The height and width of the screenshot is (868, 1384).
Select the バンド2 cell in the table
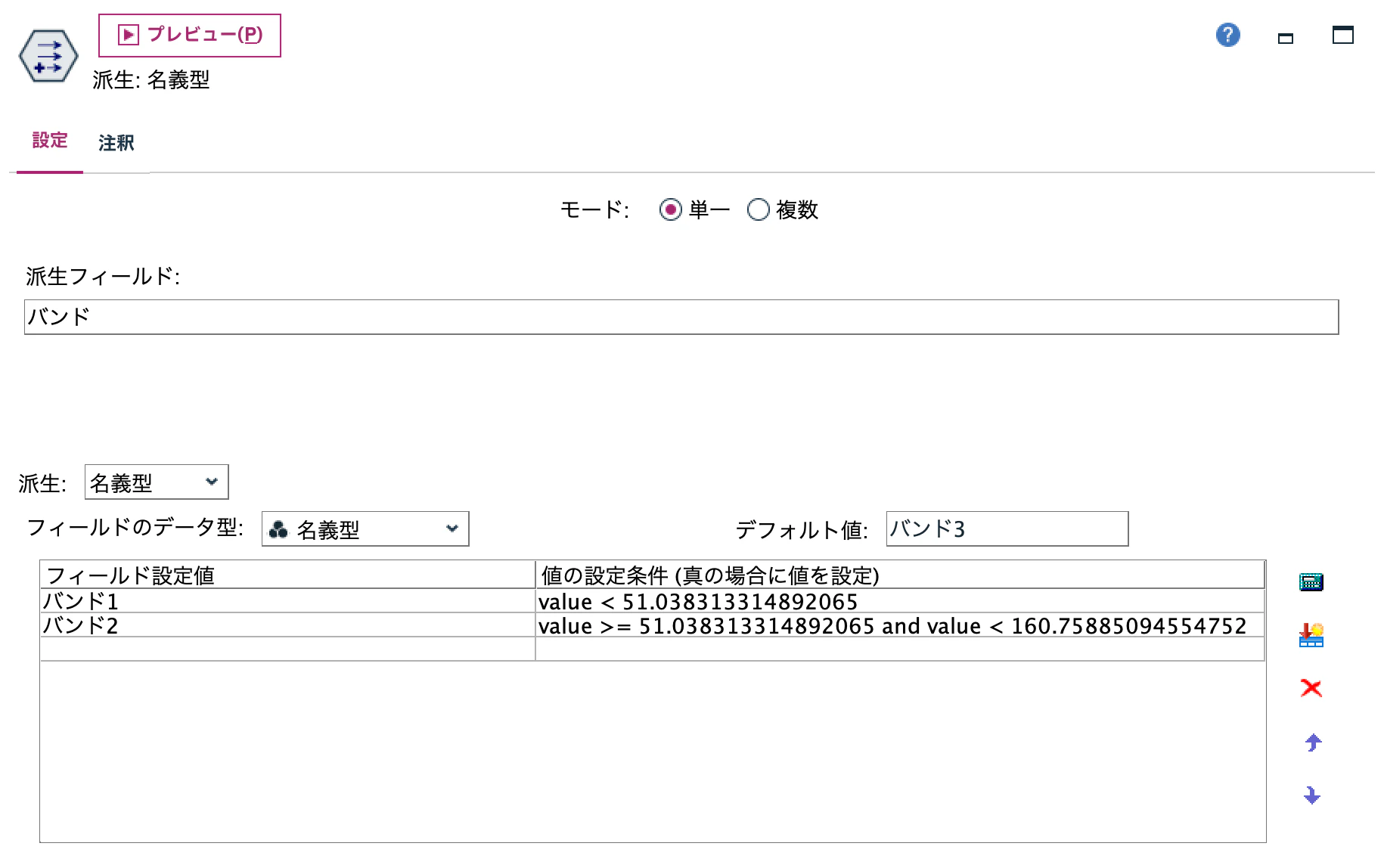click(x=288, y=625)
